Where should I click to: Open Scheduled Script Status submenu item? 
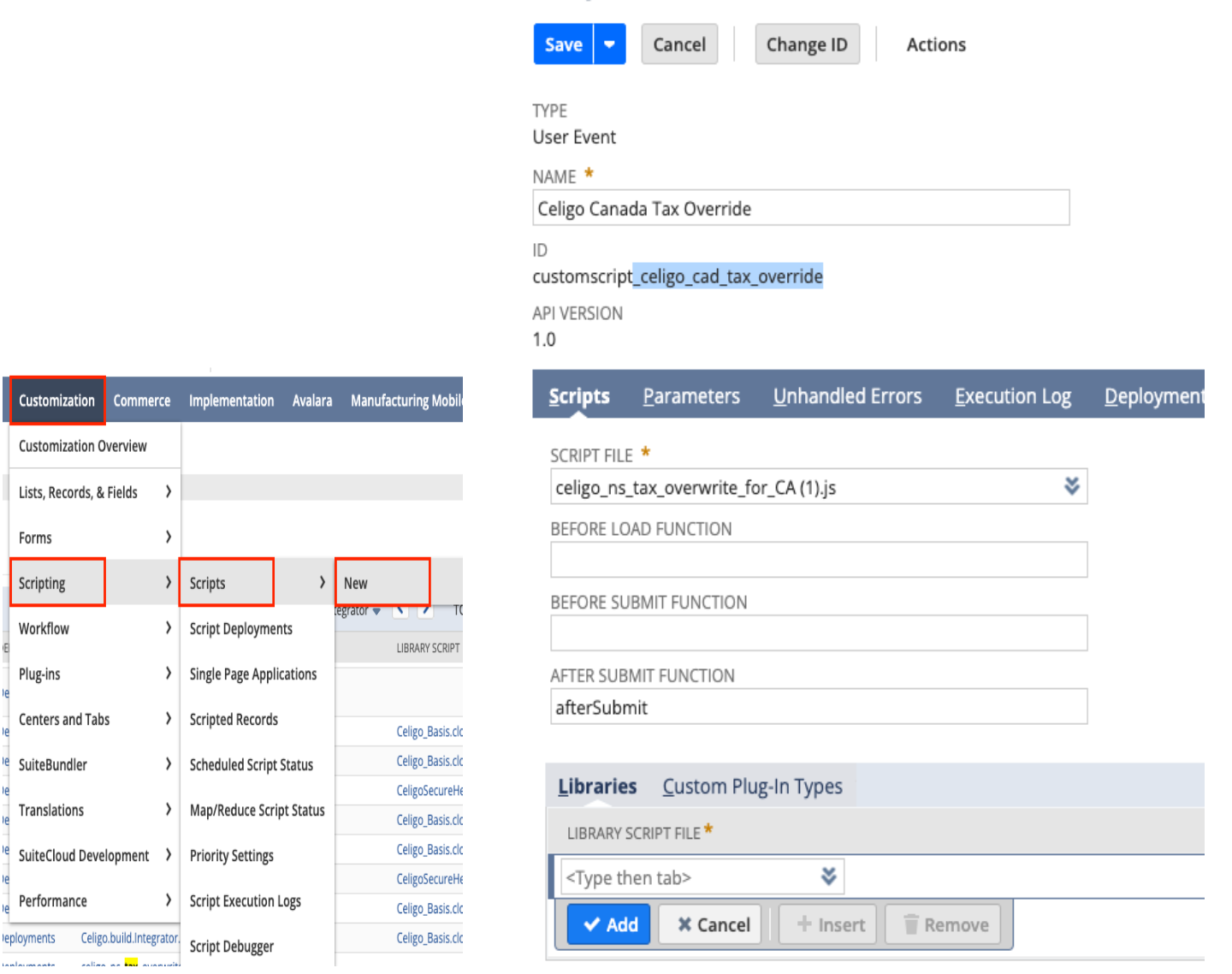pyautogui.click(x=257, y=764)
